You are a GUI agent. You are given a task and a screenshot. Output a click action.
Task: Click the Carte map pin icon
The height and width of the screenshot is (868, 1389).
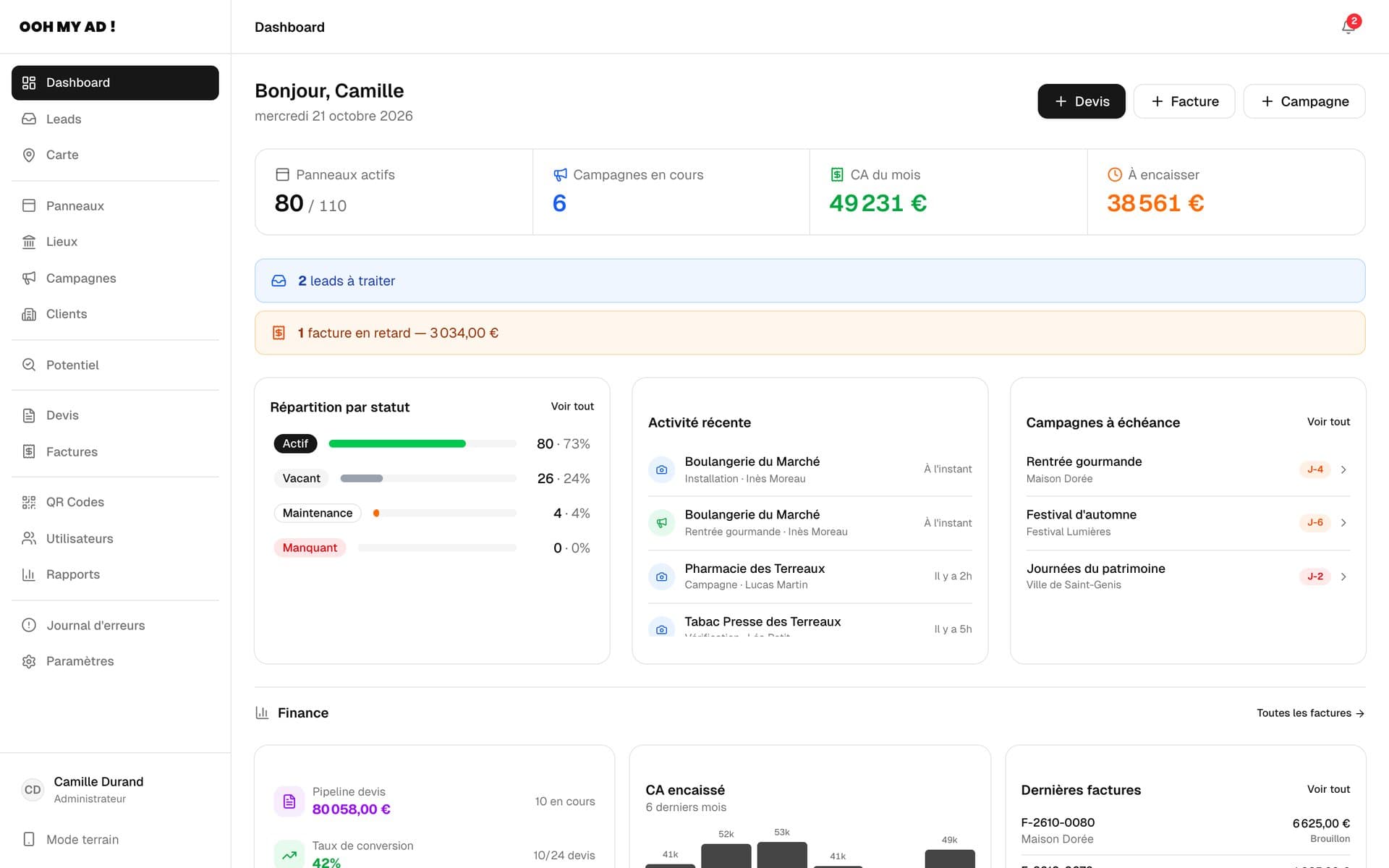29,155
